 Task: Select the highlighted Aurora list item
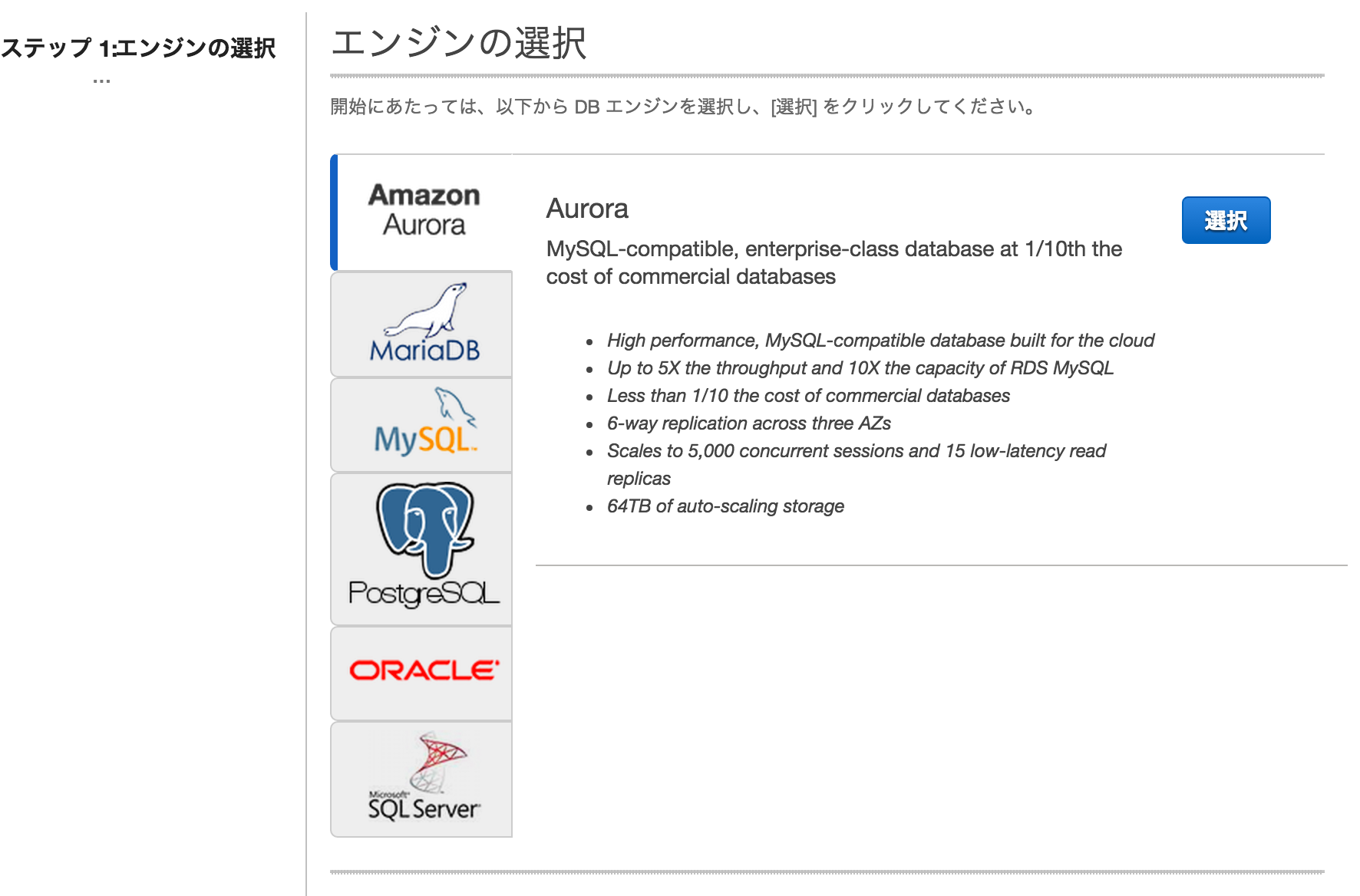click(421, 211)
